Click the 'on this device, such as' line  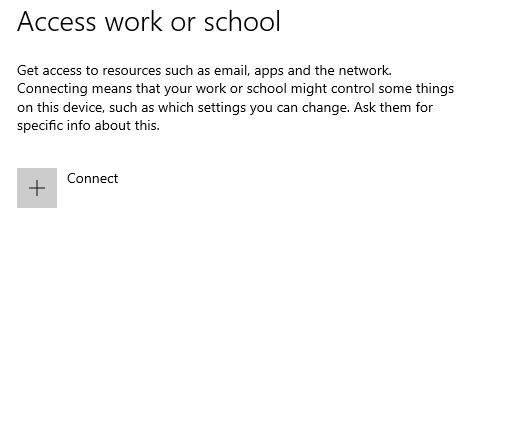tap(225, 108)
